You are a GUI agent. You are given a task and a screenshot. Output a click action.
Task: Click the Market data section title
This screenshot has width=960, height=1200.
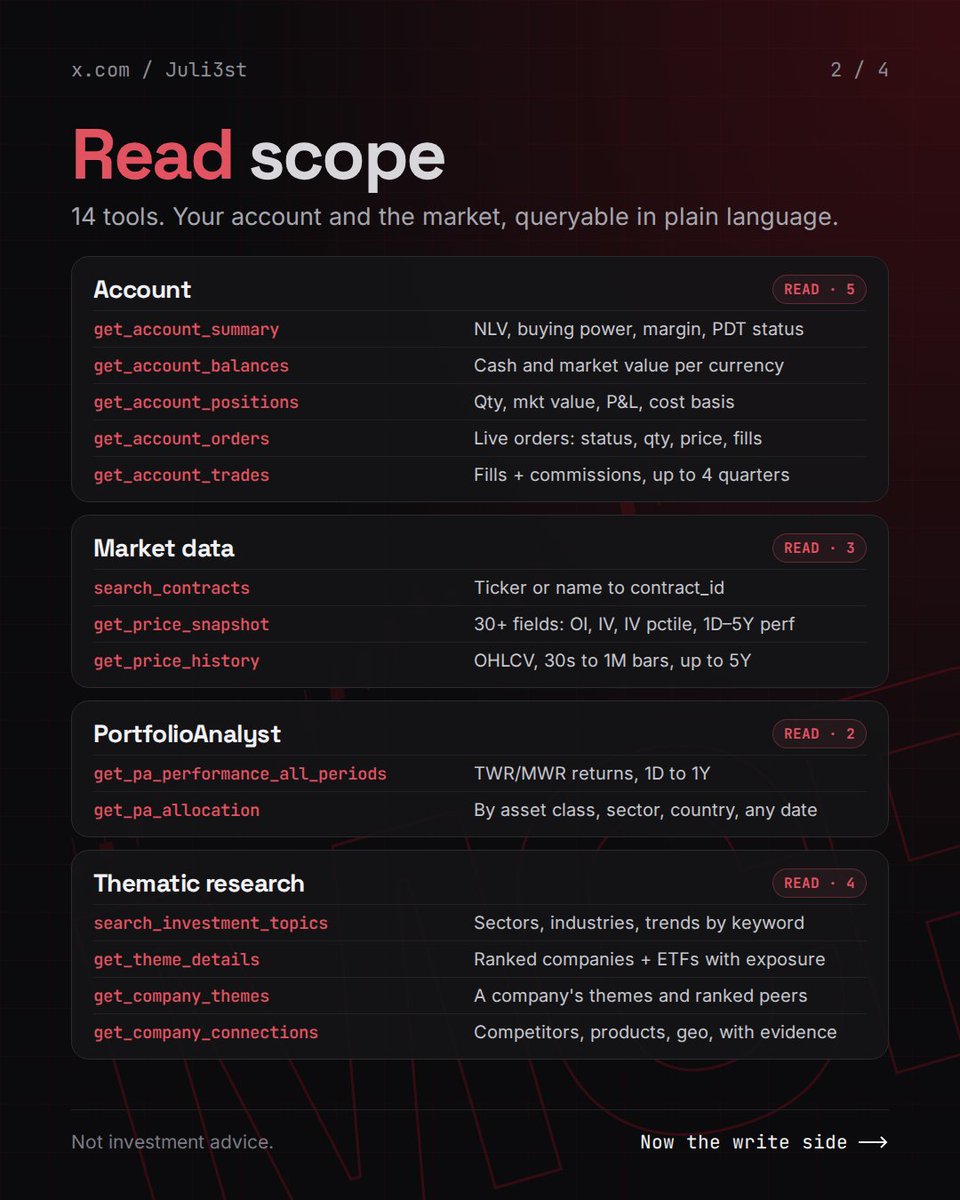pyautogui.click(x=164, y=548)
